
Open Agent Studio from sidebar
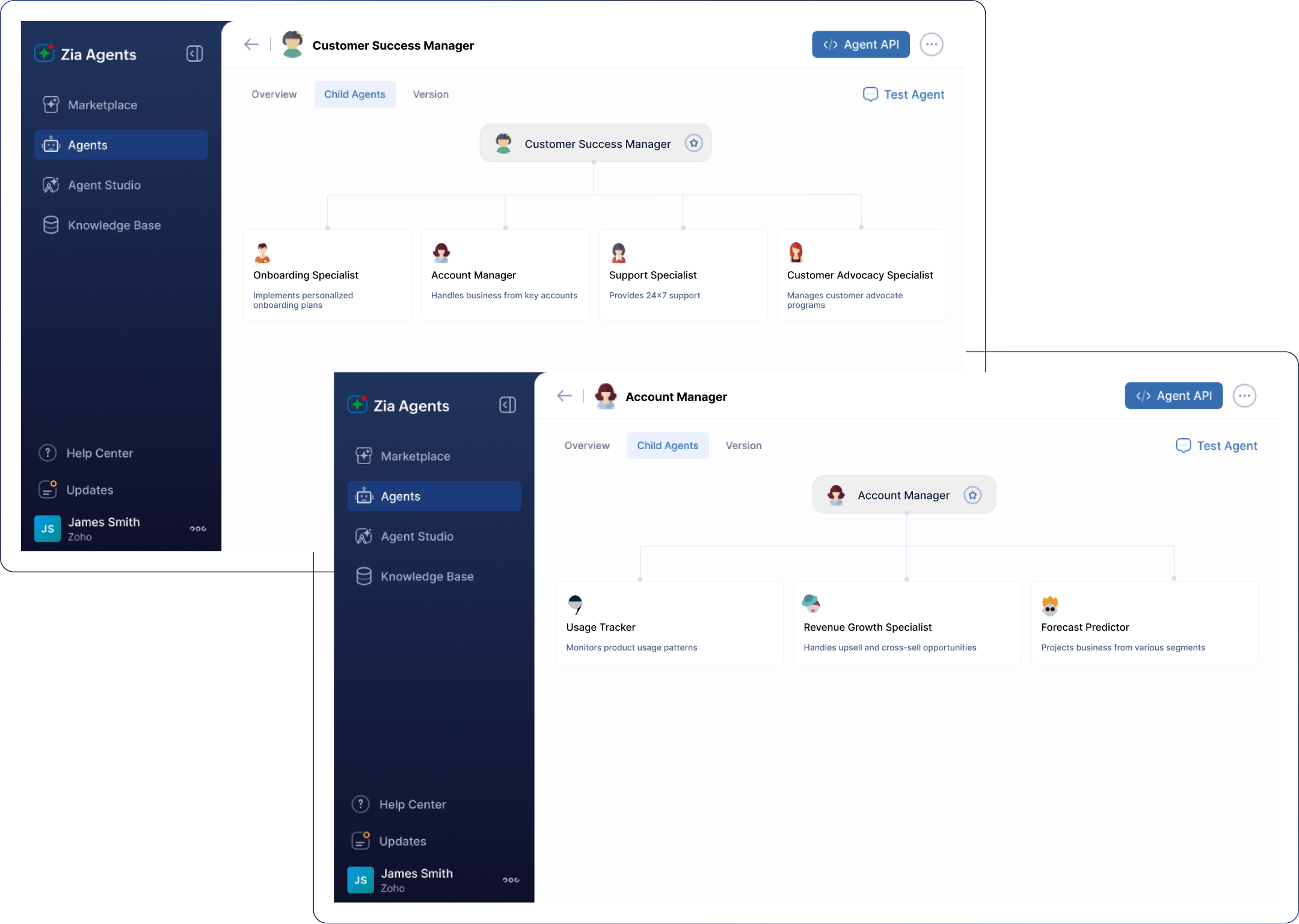[104, 184]
